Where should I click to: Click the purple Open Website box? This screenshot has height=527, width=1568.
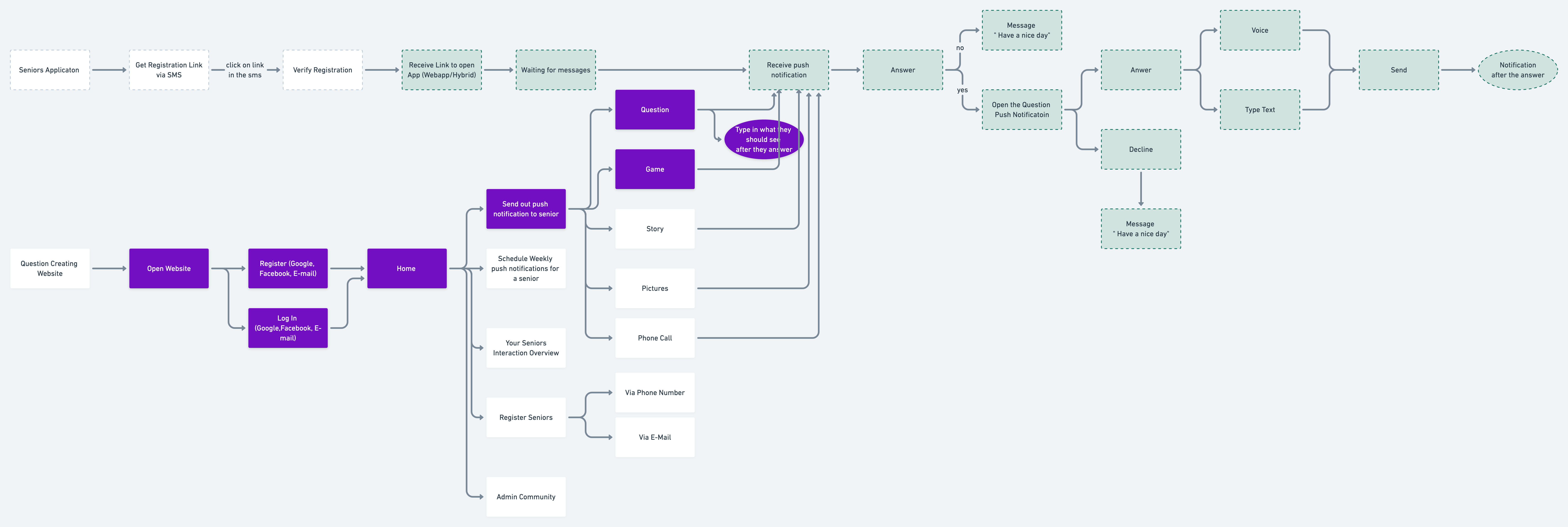coord(169,269)
